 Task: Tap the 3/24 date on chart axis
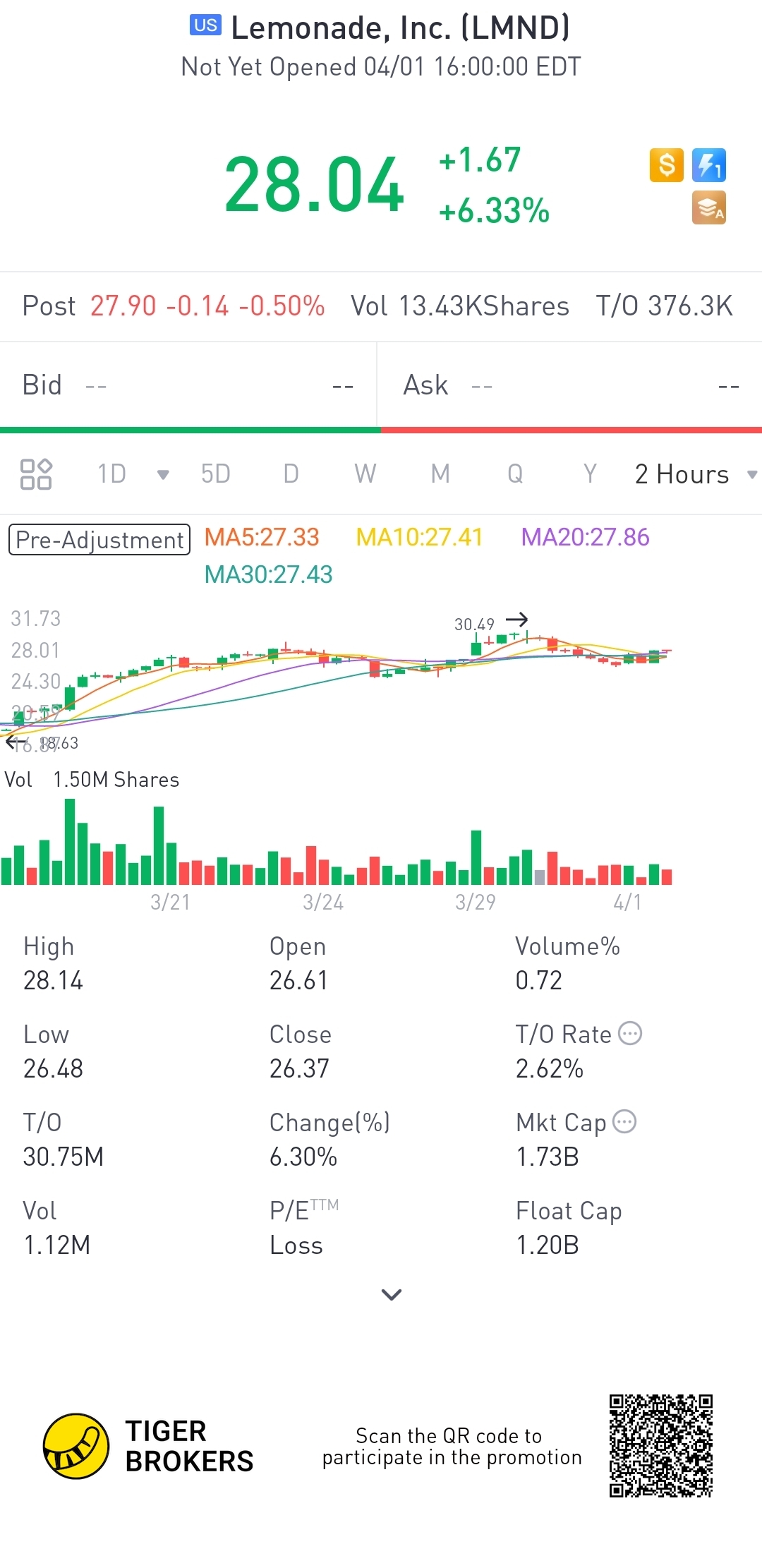coord(323,902)
